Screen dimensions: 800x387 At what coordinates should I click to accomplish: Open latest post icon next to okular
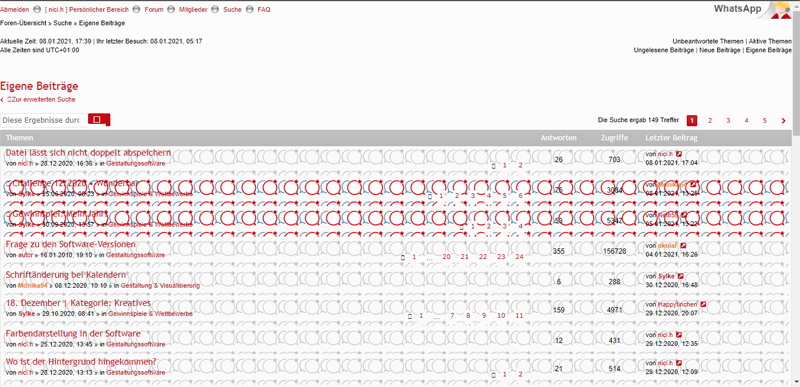click(x=684, y=246)
